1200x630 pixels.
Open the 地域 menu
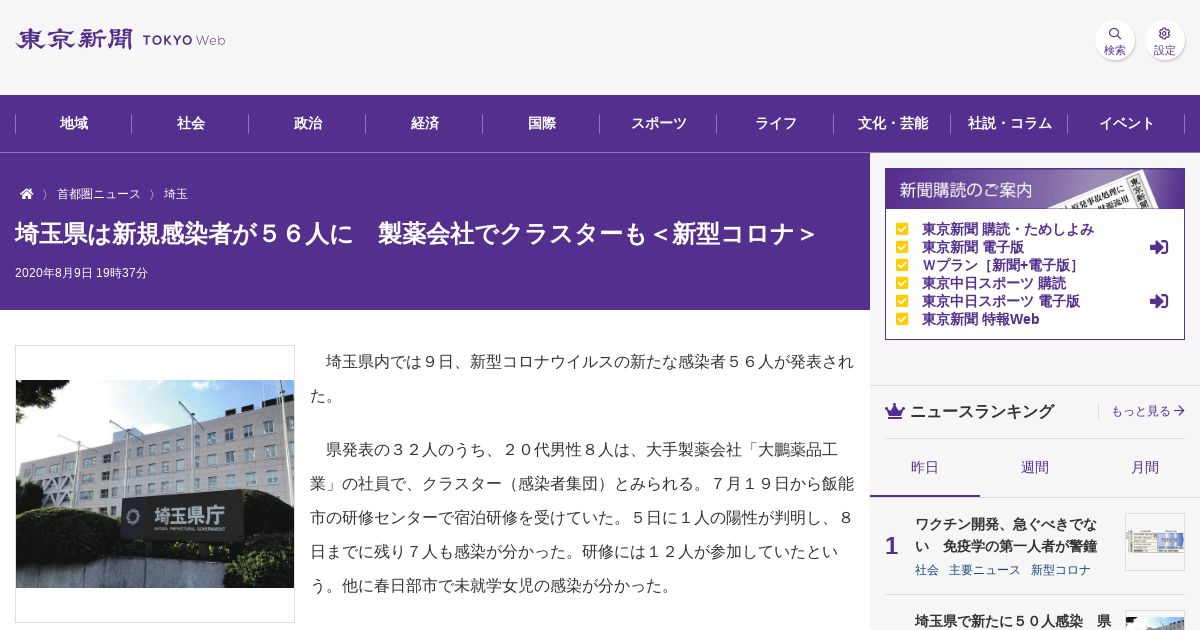click(74, 124)
